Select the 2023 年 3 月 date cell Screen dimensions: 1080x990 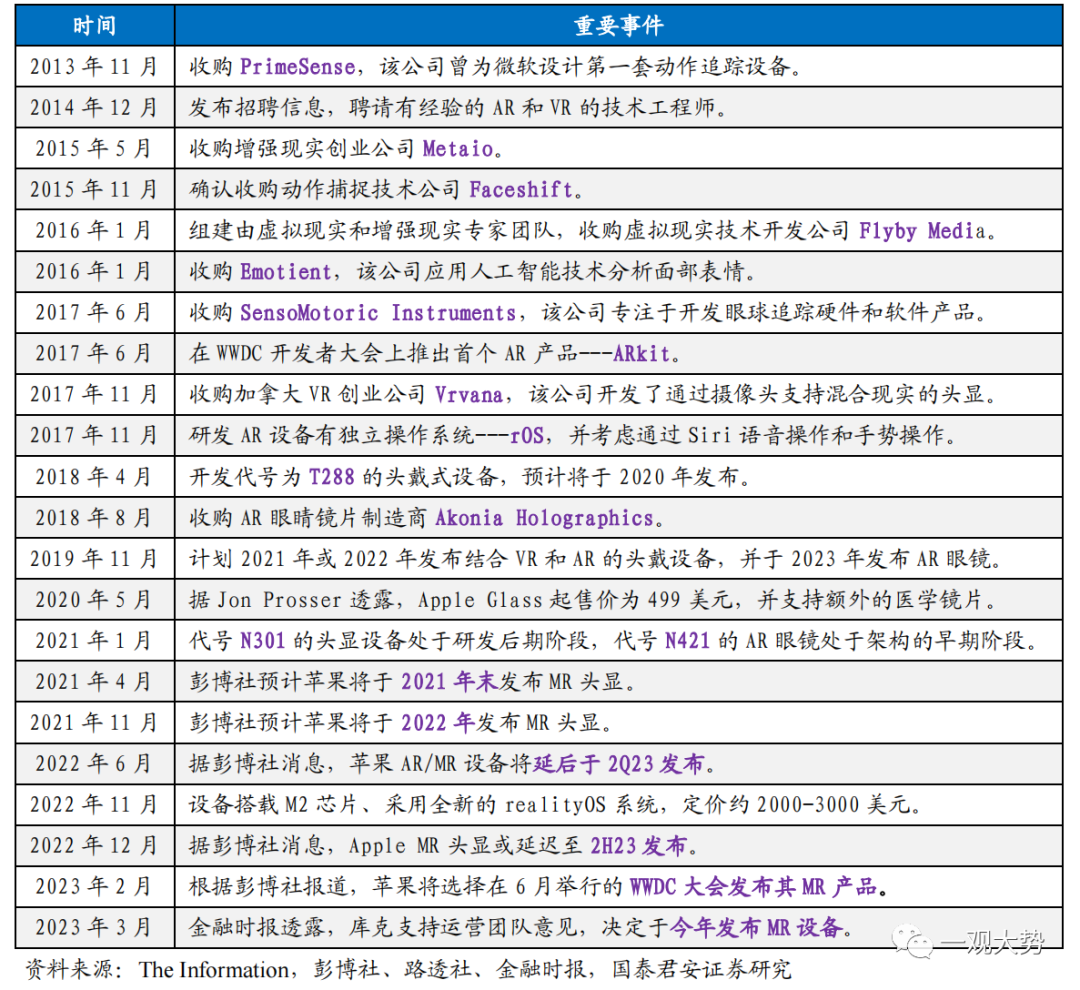pos(95,927)
